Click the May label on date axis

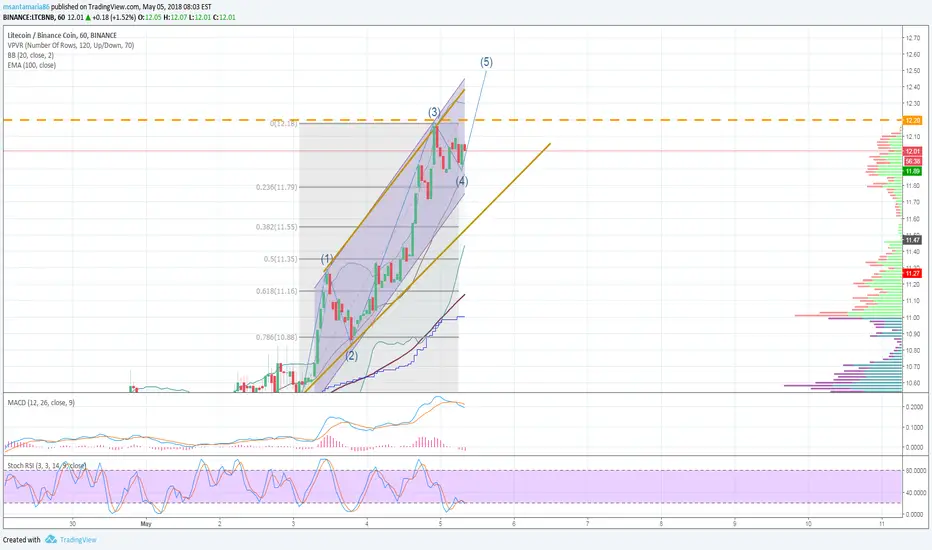[x=146, y=524]
